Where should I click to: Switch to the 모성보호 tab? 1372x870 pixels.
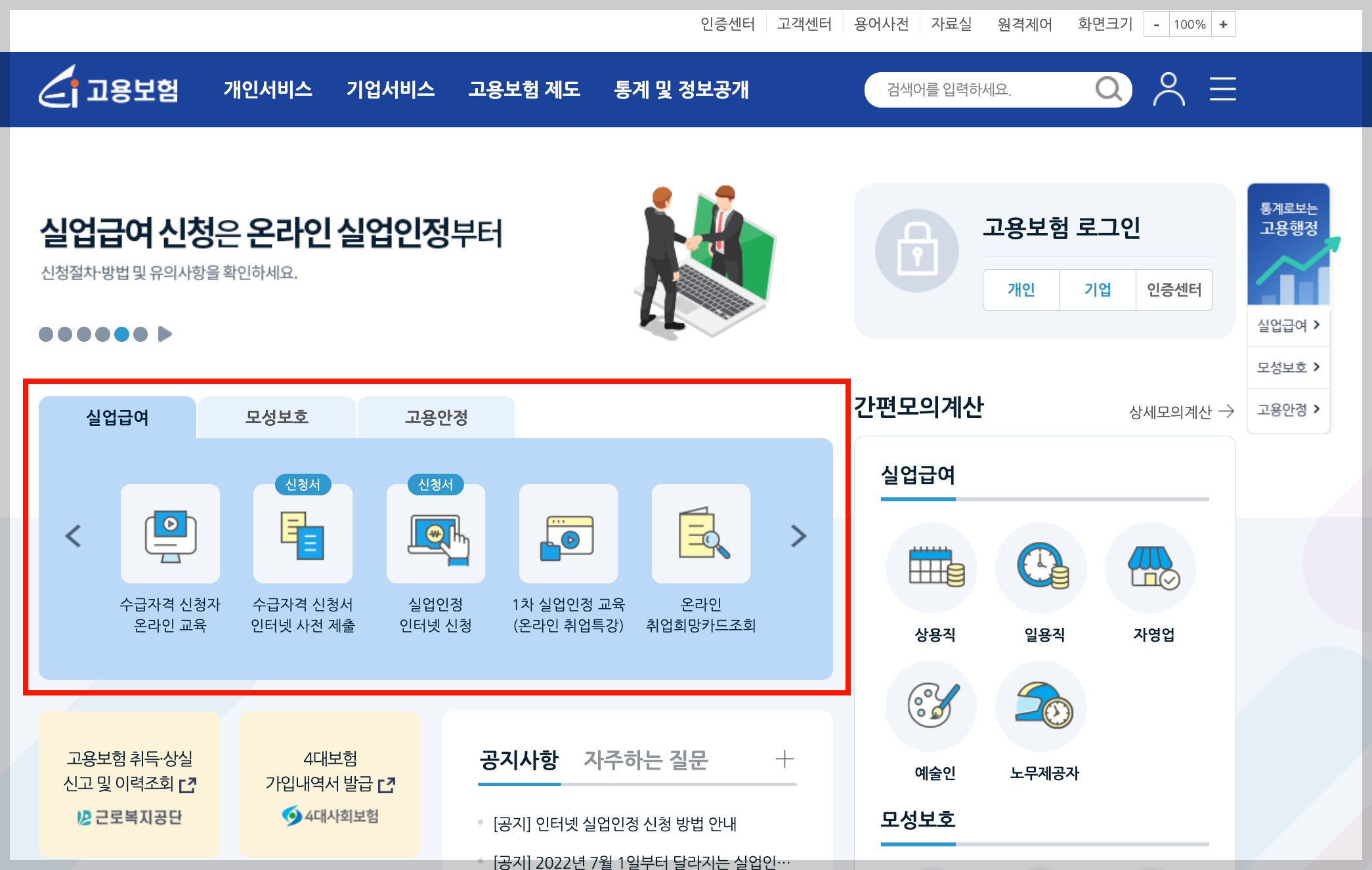pos(276,417)
